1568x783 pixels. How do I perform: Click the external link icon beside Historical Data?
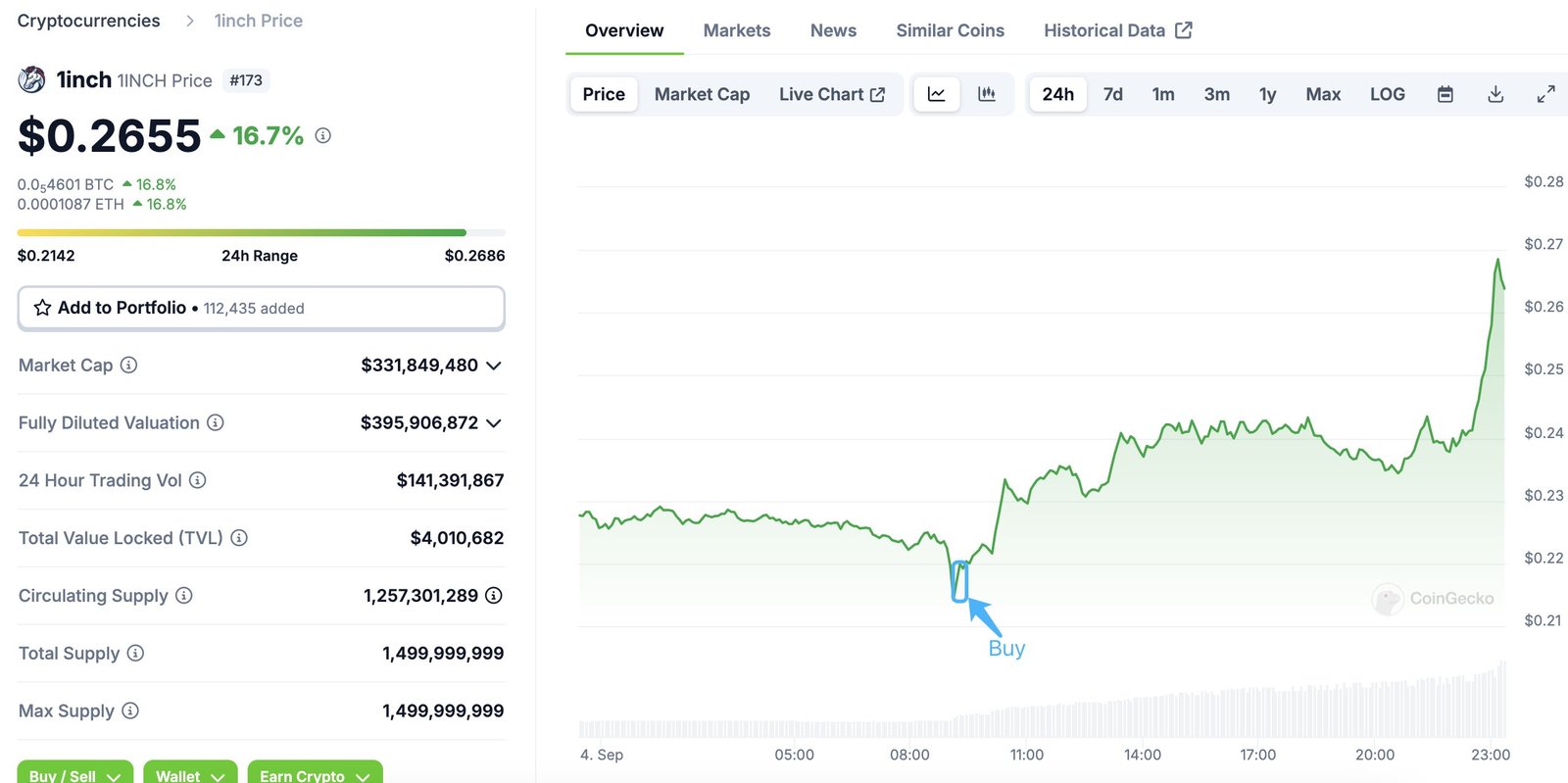click(1184, 30)
